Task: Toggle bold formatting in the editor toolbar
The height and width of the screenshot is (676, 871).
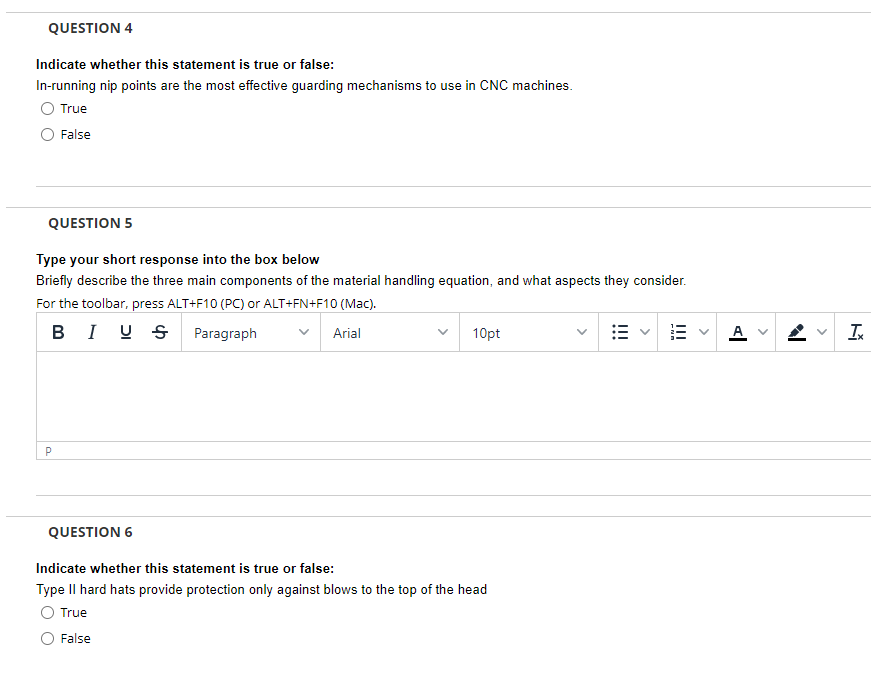Action: pyautogui.click(x=58, y=332)
